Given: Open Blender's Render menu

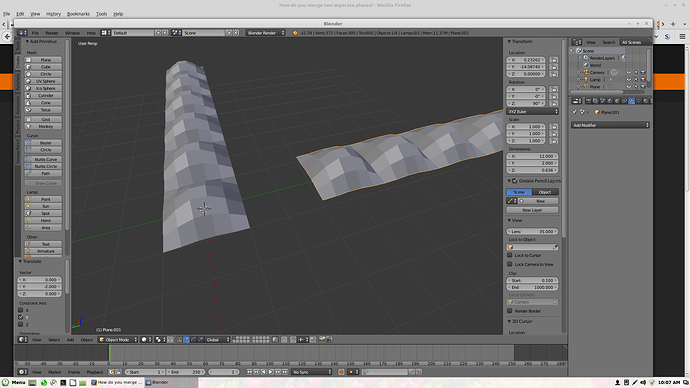Looking at the screenshot, I should tap(51, 33).
